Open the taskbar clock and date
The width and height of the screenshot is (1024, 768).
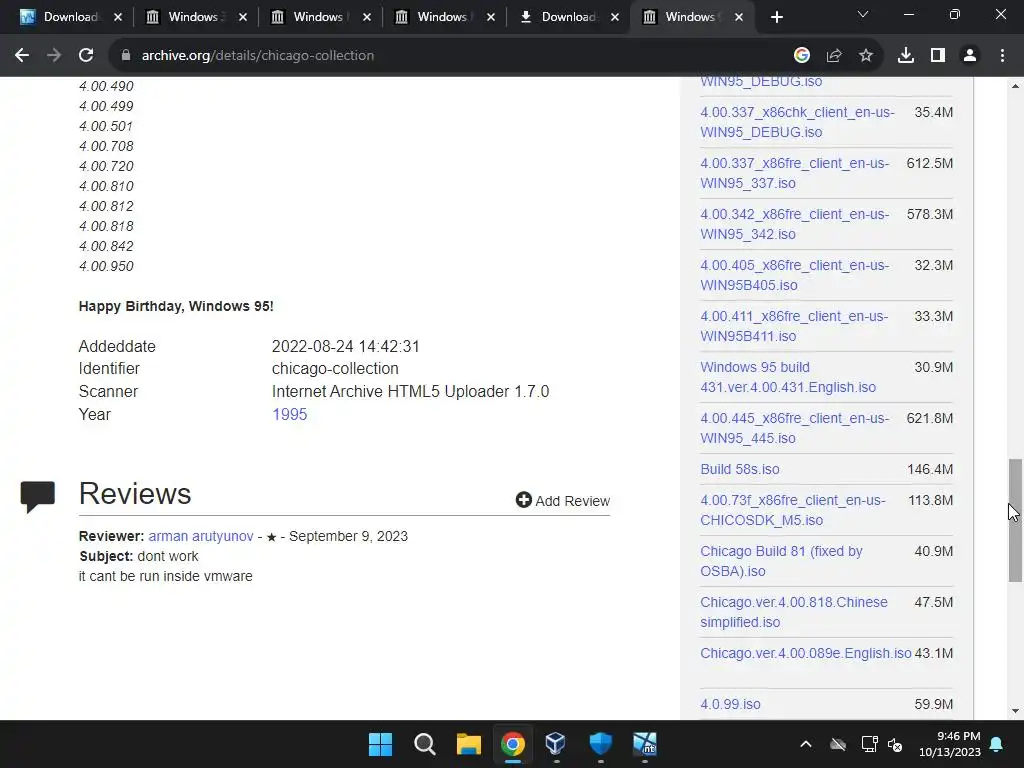[950, 744]
